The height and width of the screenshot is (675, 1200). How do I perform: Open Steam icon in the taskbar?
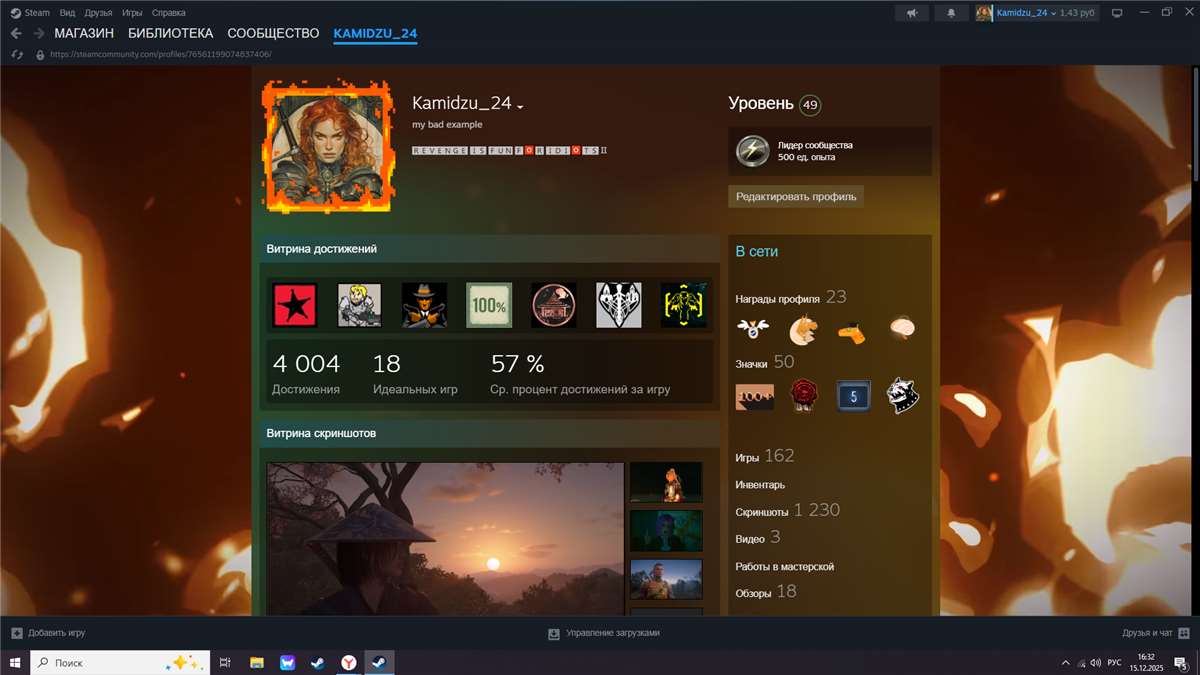378,662
